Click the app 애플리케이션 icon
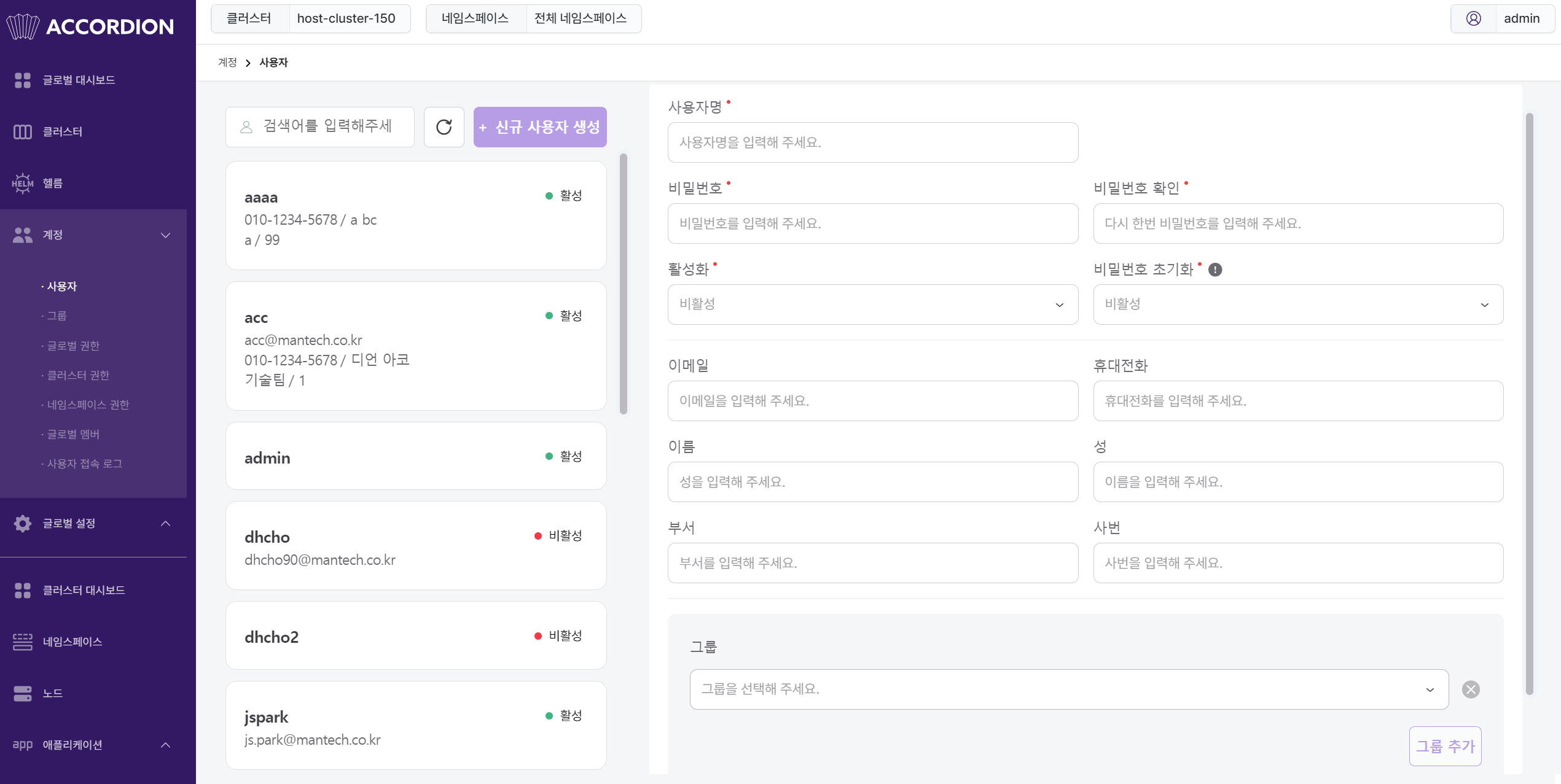This screenshot has width=1561, height=784. 23,745
